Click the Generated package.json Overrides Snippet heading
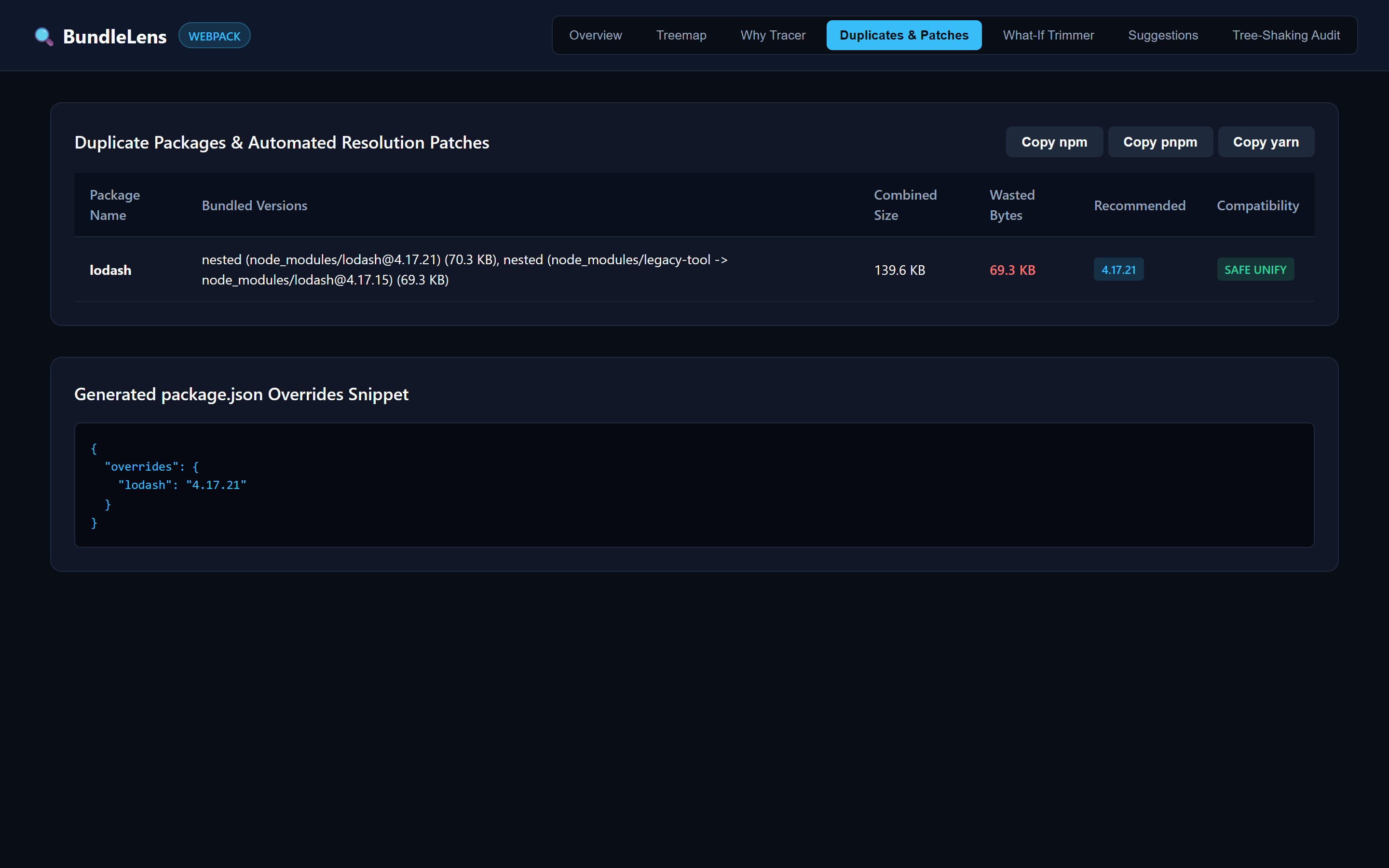 (x=241, y=394)
